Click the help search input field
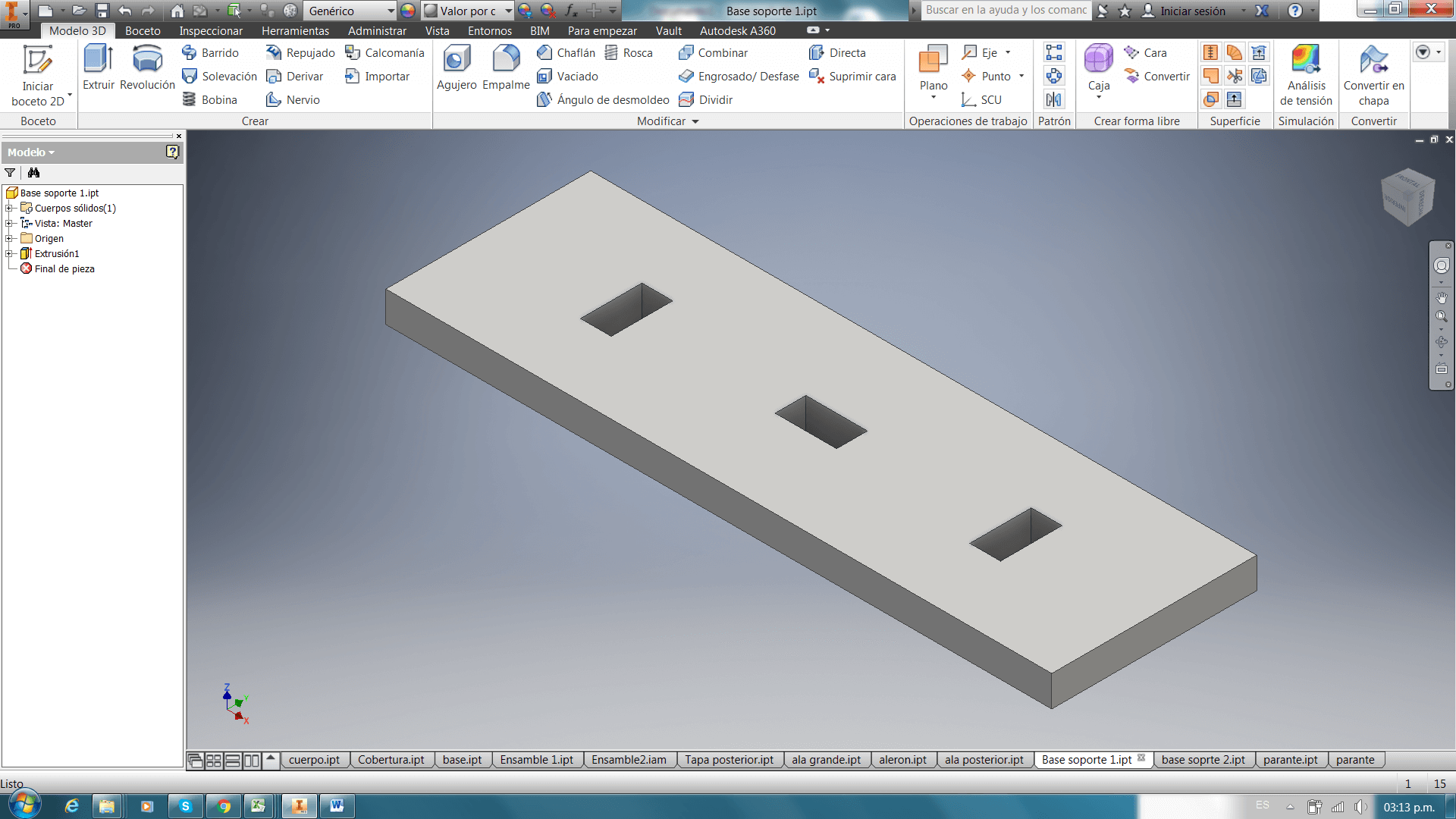 [1006, 10]
